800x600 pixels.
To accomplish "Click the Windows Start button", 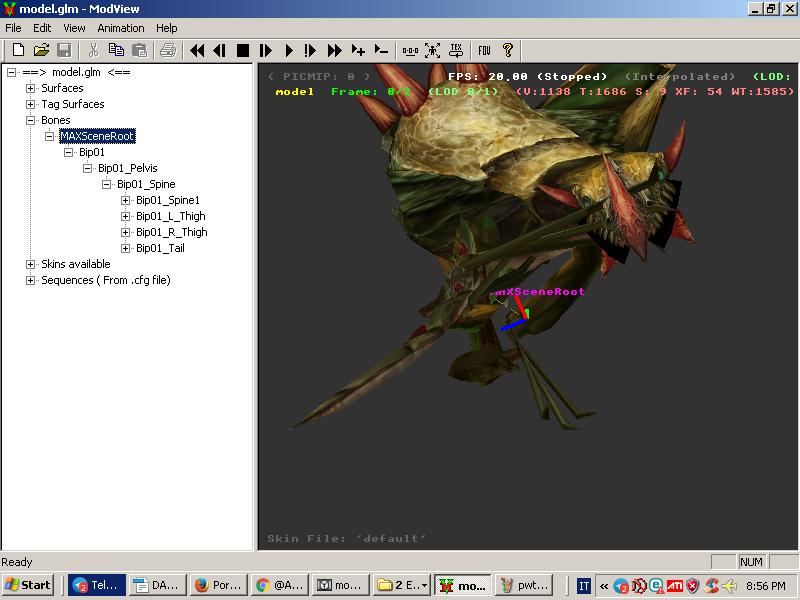I will (x=29, y=585).
